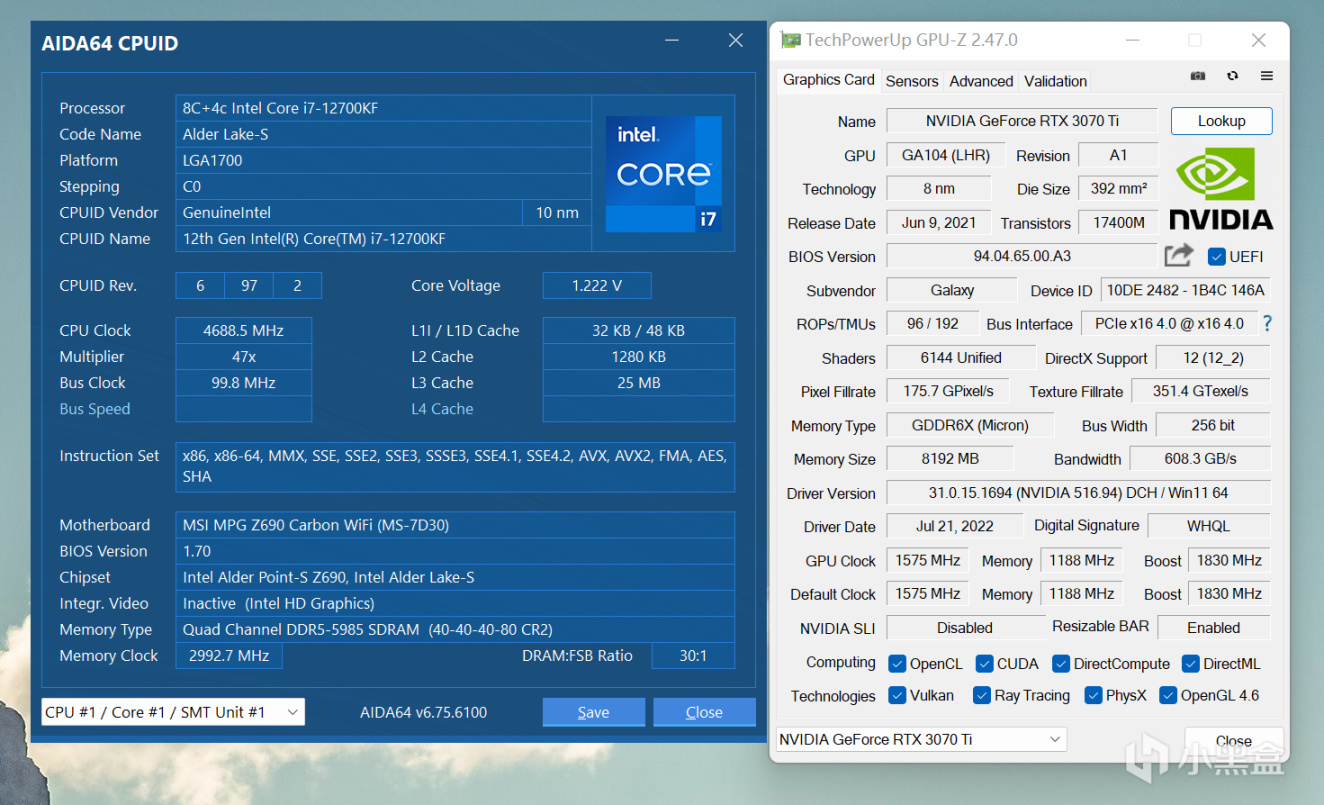This screenshot has width=1324, height=805.
Task: Open the CPU core selector dropdown
Action: click(x=173, y=712)
